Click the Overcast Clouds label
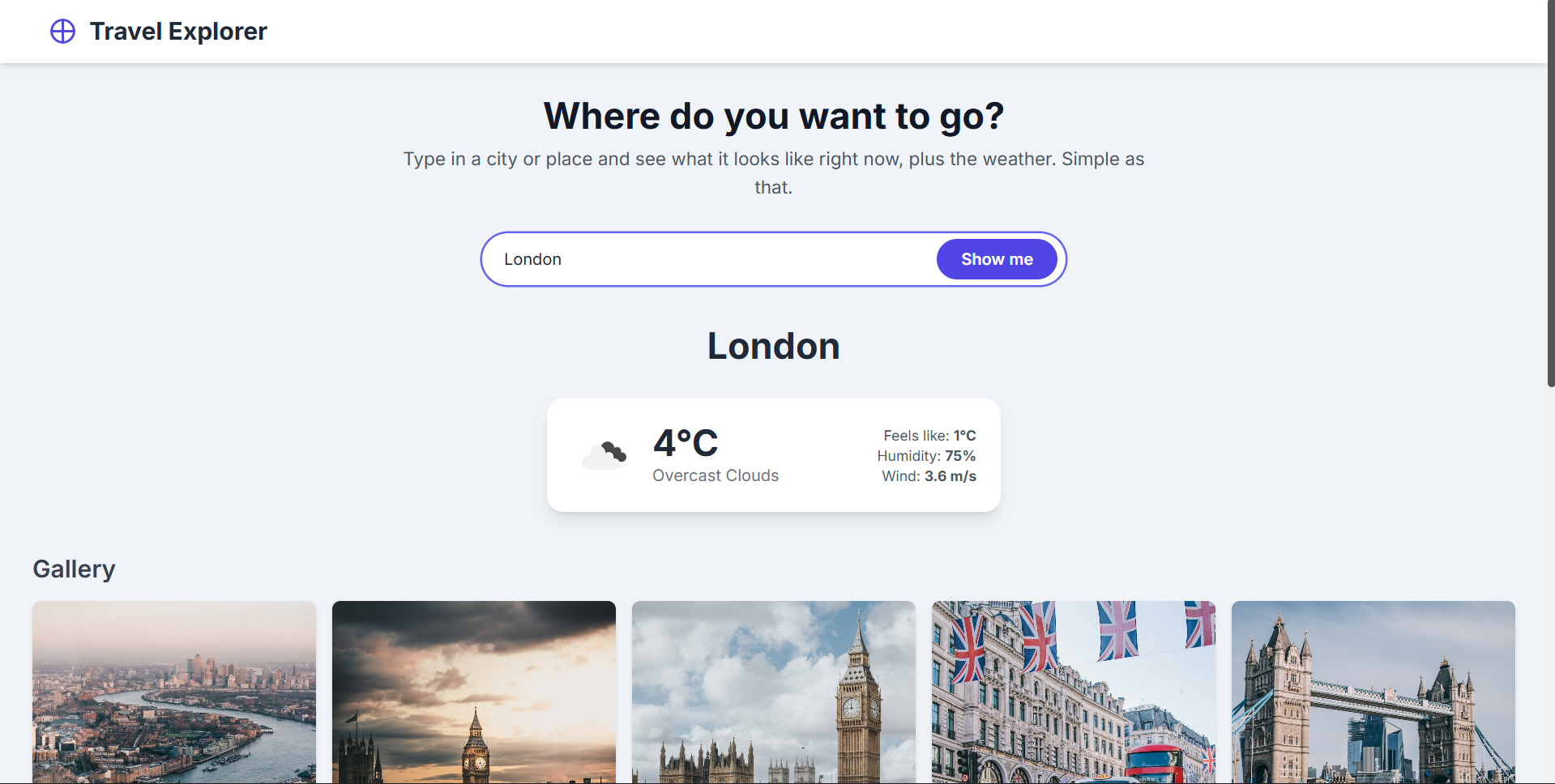This screenshot has height=784, width=1555. (x=715, y=475)
